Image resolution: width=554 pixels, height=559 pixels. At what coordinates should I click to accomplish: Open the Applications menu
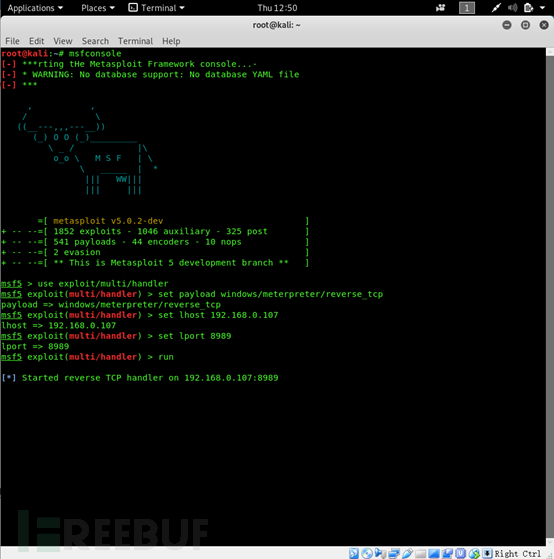[35, 8]
